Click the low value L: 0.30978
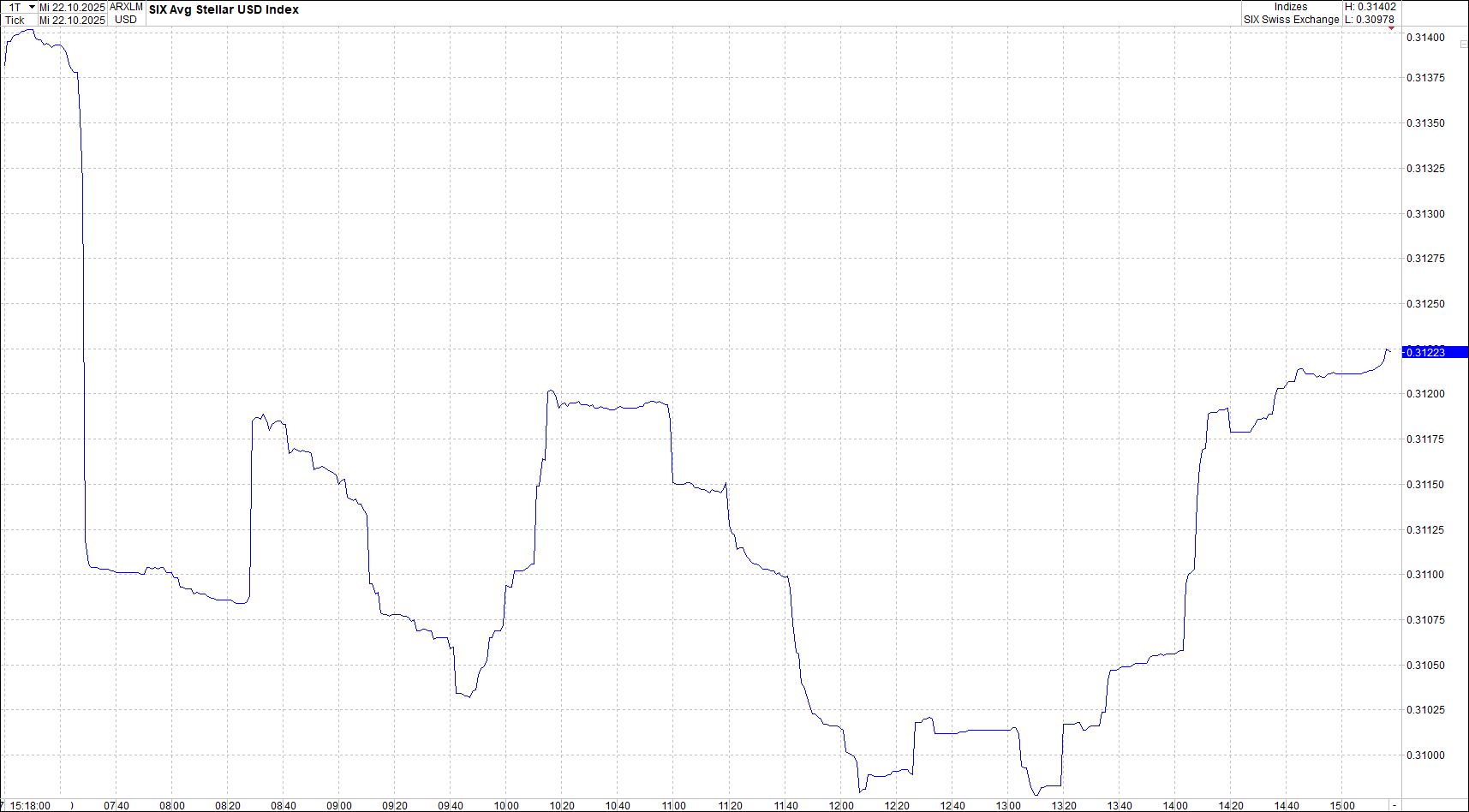Image resolution: width=1469 pixels, height=812 pixels. coord(1370,19)
